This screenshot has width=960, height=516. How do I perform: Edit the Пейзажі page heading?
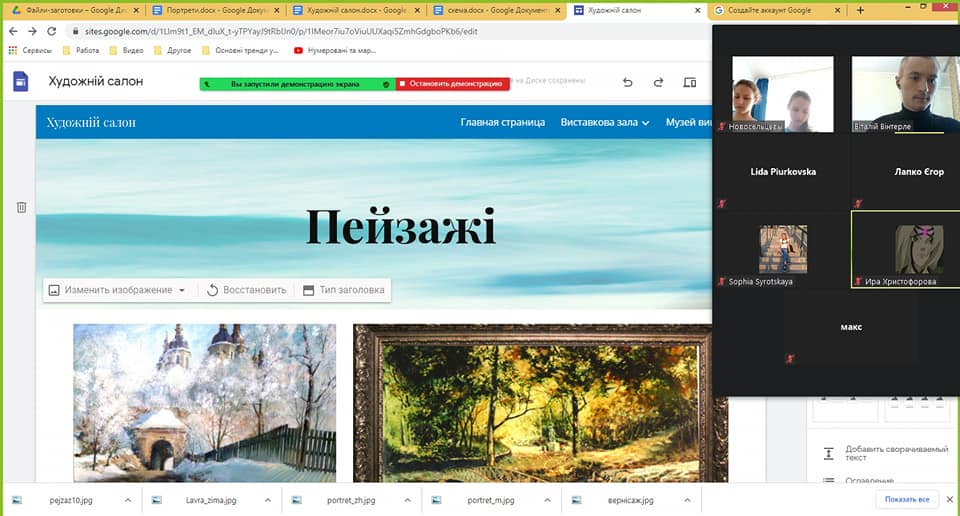400,226
